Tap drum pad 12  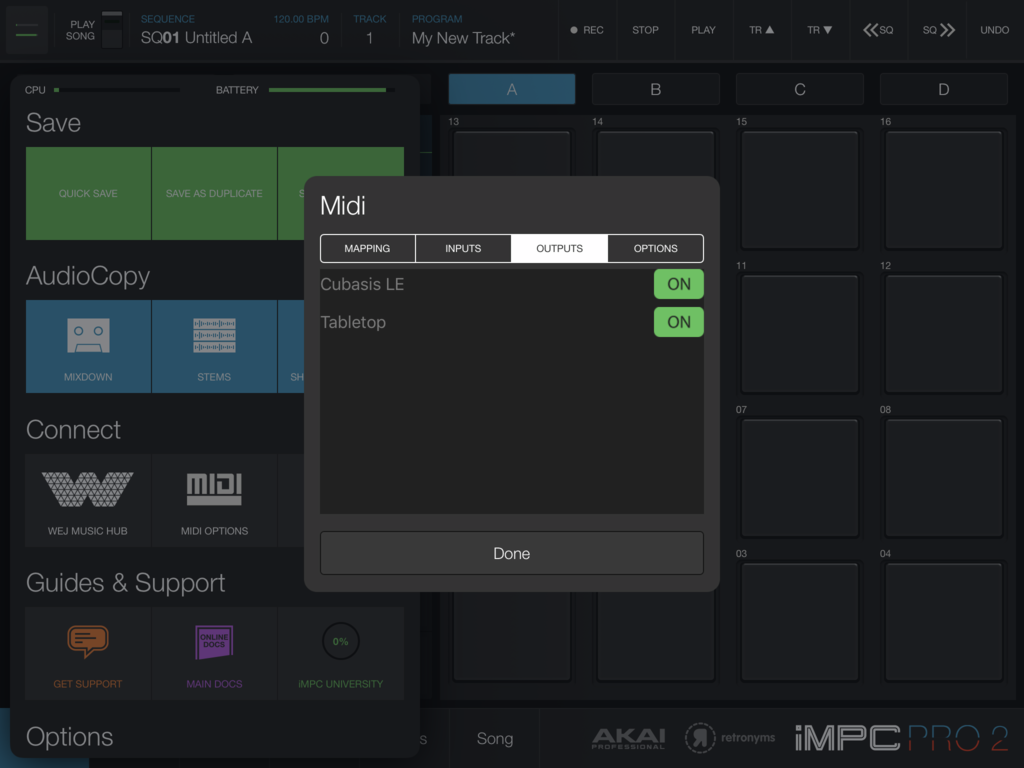(x=944, y=334)
